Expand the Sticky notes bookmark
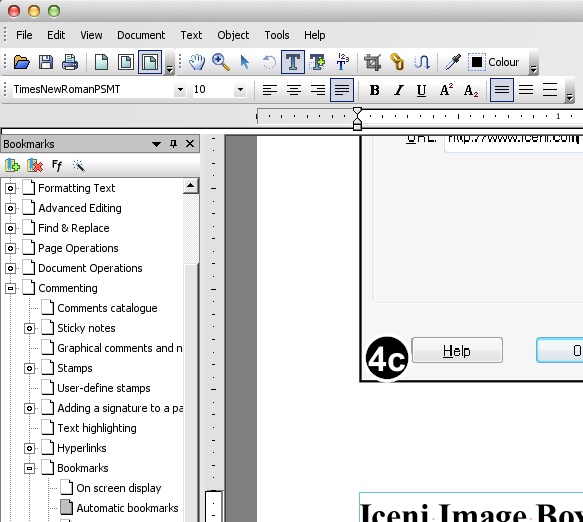Image resolution: width=583 pixels, height=522 pixels. [29, 328]
